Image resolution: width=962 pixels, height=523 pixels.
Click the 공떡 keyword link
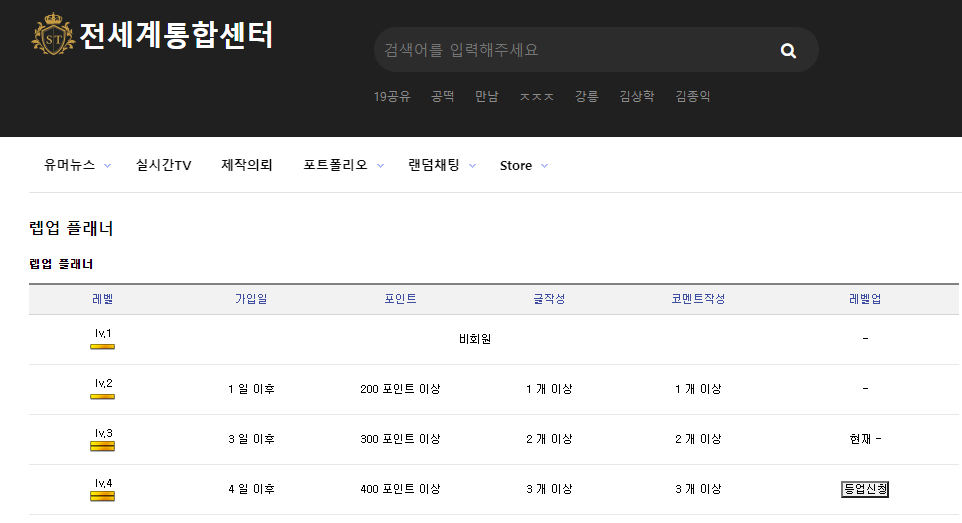(442, 97)
